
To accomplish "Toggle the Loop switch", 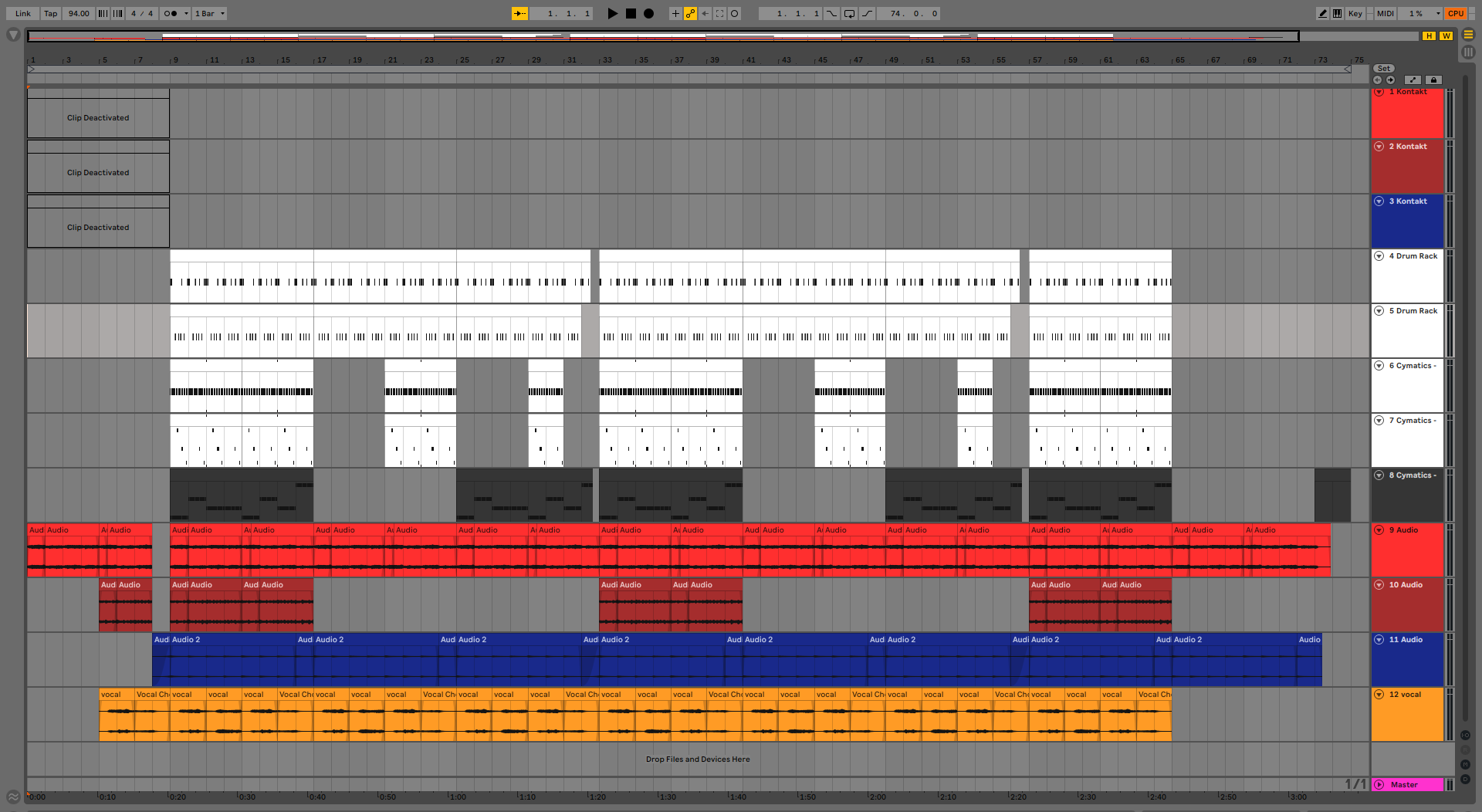I will click(849, 13).
